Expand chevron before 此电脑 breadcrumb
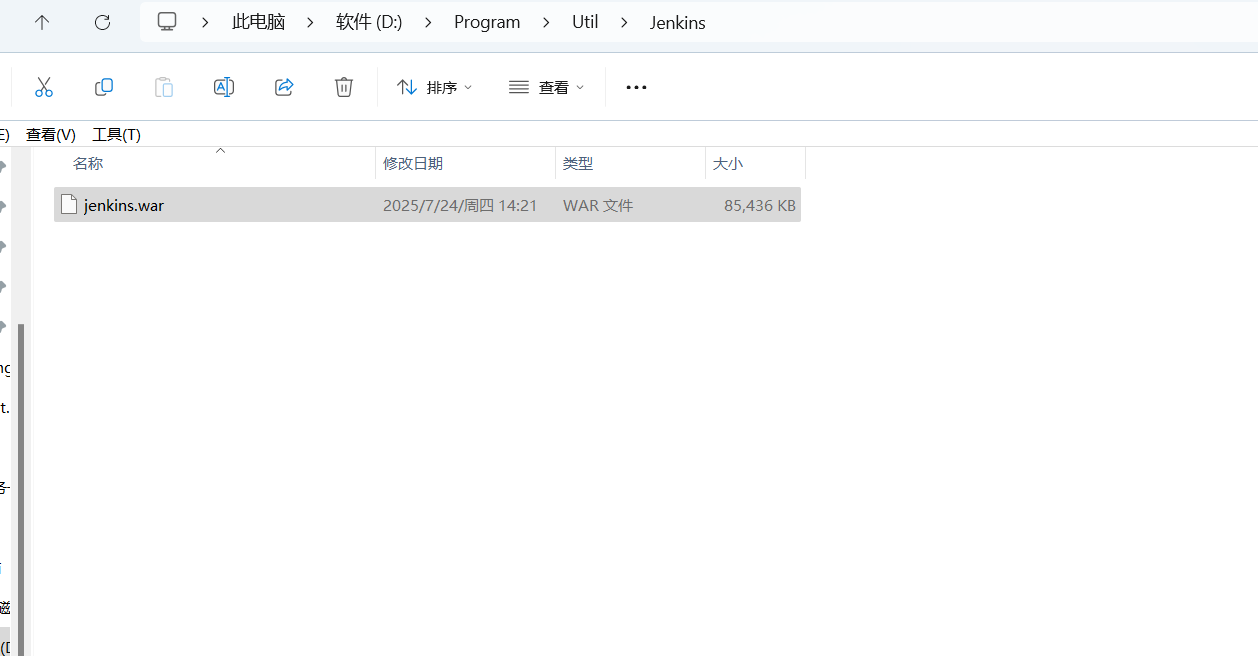The width and height of the screenshot is (1258, 656). point(206,22)
